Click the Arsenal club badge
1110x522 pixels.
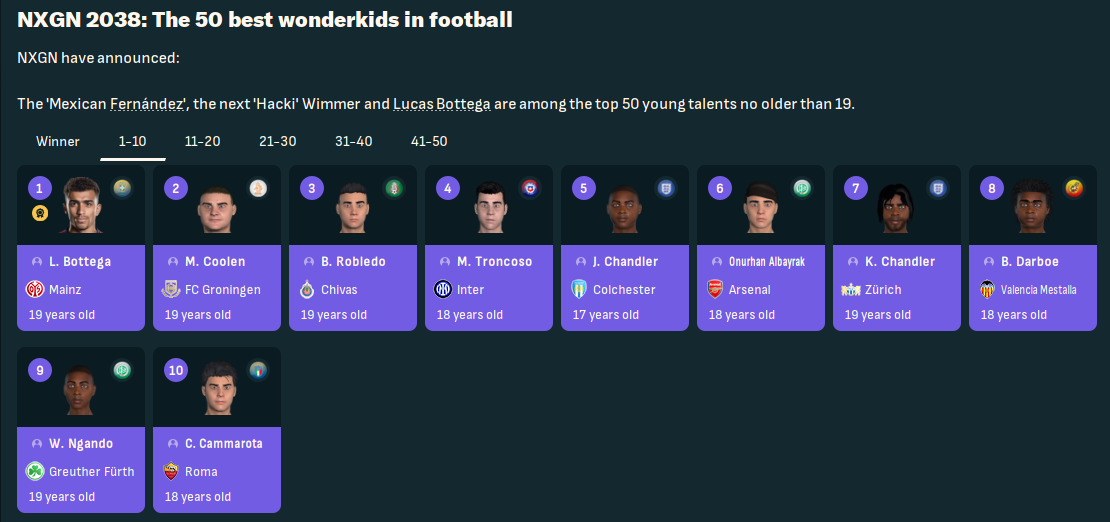[715, 289]
